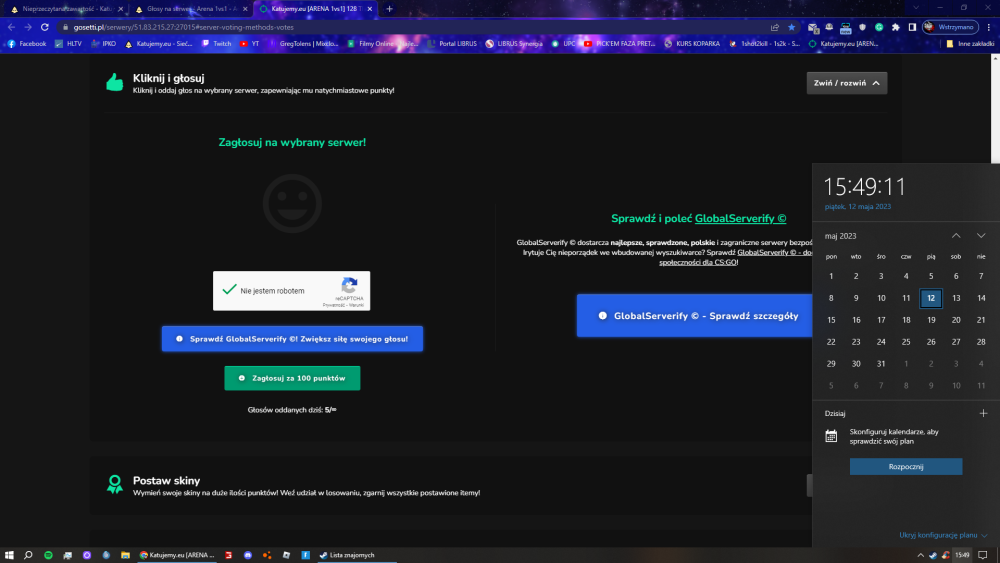The width and height of the screenshot is (1000, 563).
Task: Open the Chrome three-dot menu
Action: click(989, 27)
